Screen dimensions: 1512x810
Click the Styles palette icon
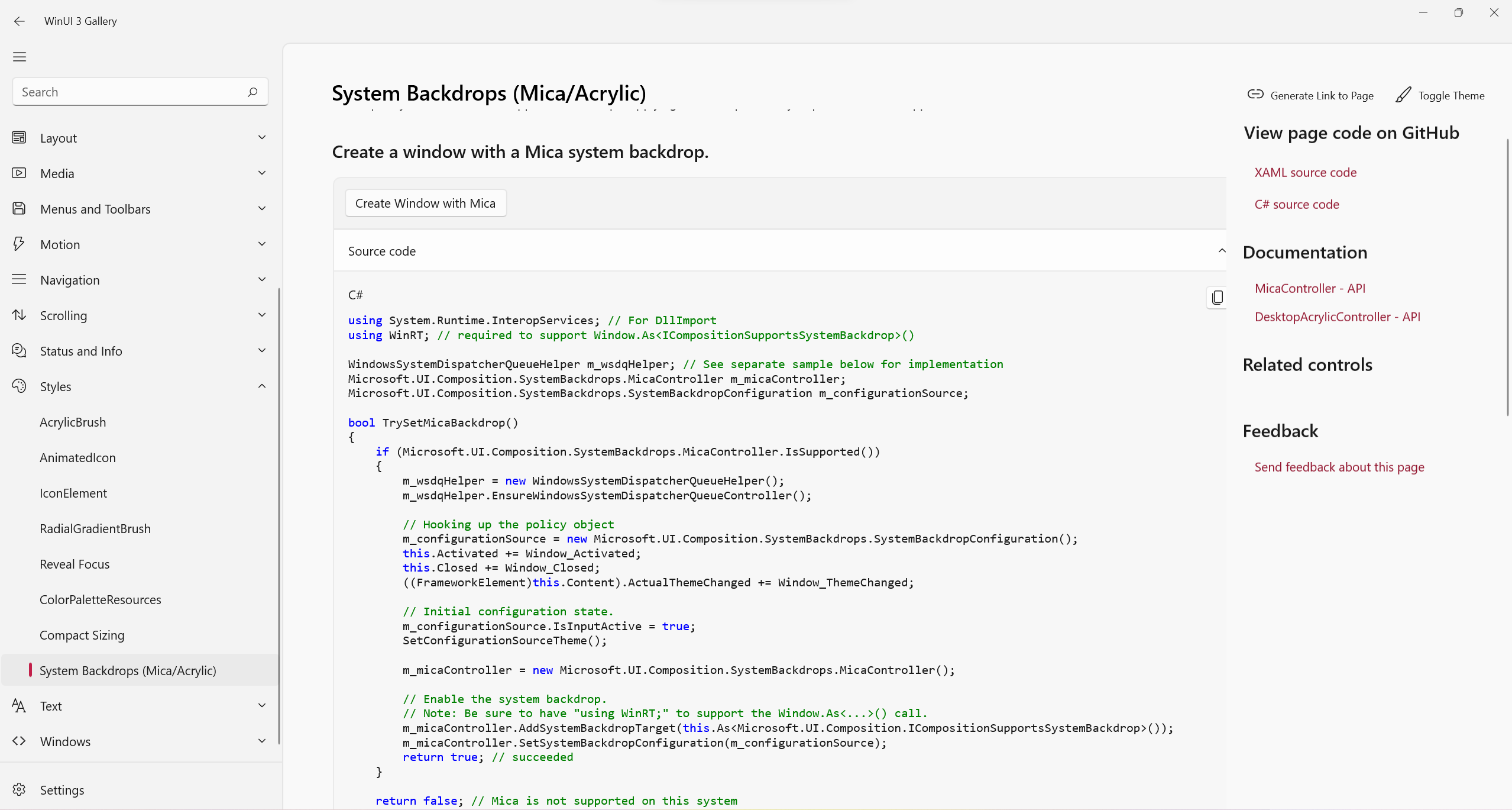click(19, 386)
